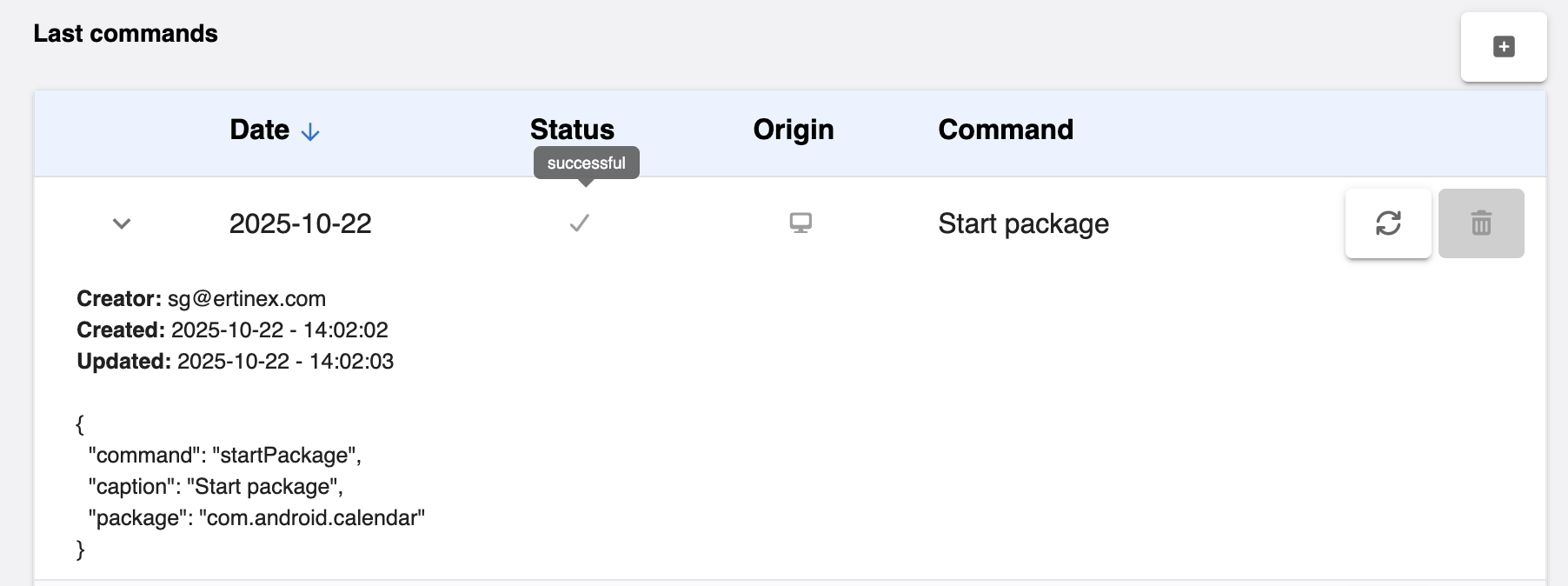Sort by the Status column header

click(572, 130)
